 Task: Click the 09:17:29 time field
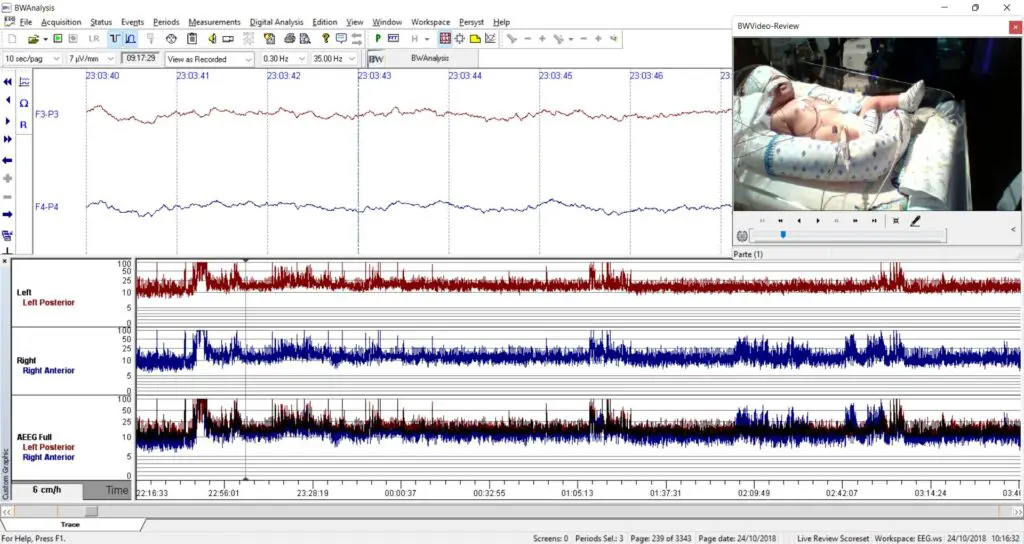point(140,58)
